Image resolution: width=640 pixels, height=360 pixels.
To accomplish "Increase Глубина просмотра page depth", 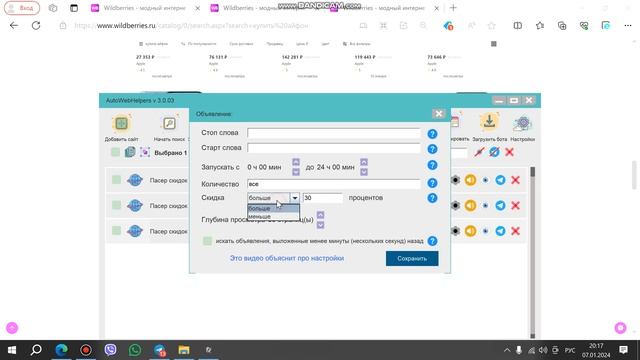I will coord(320,215).
